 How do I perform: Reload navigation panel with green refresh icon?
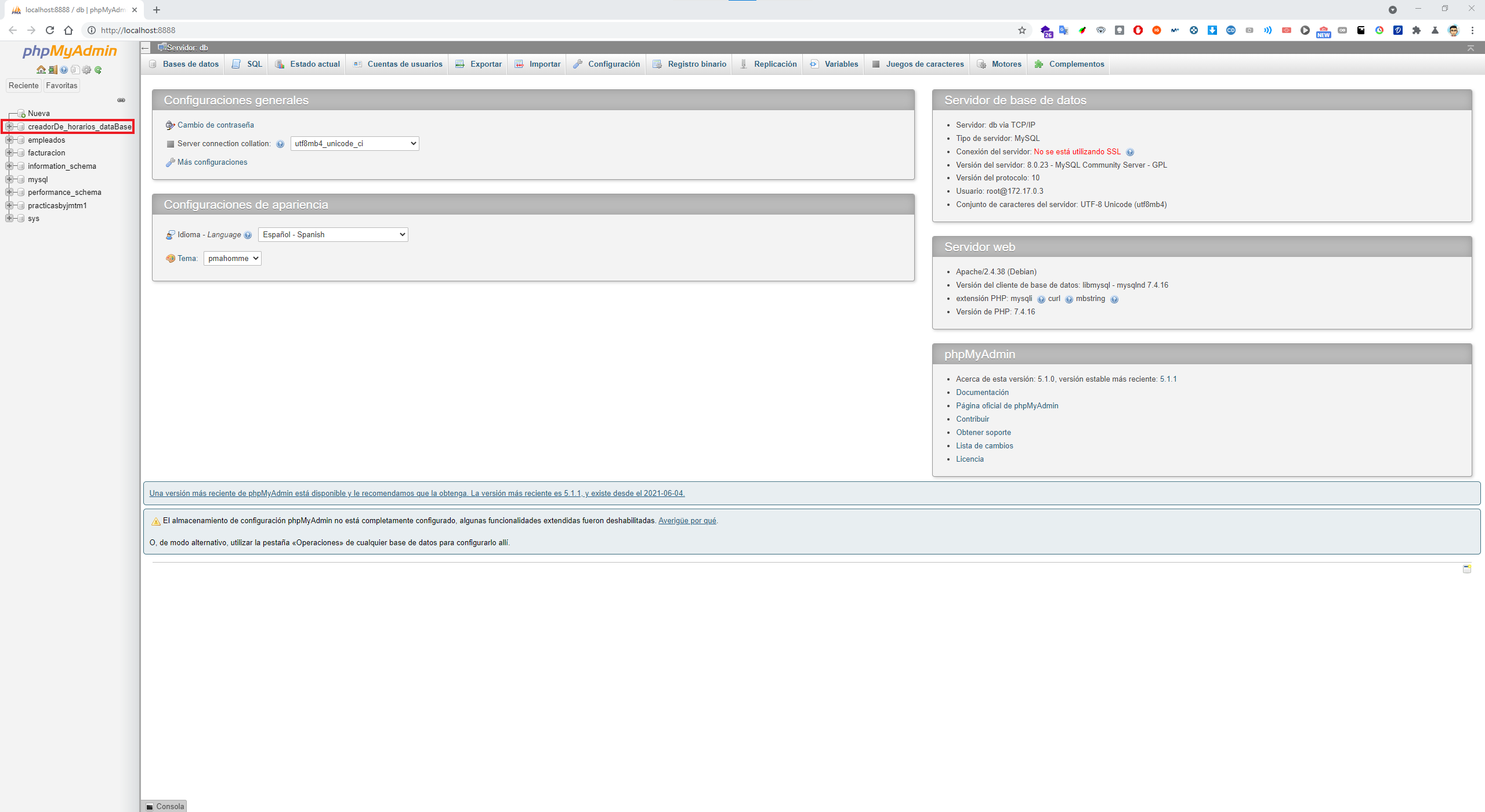pyautogui.click(x=98, y=70)
